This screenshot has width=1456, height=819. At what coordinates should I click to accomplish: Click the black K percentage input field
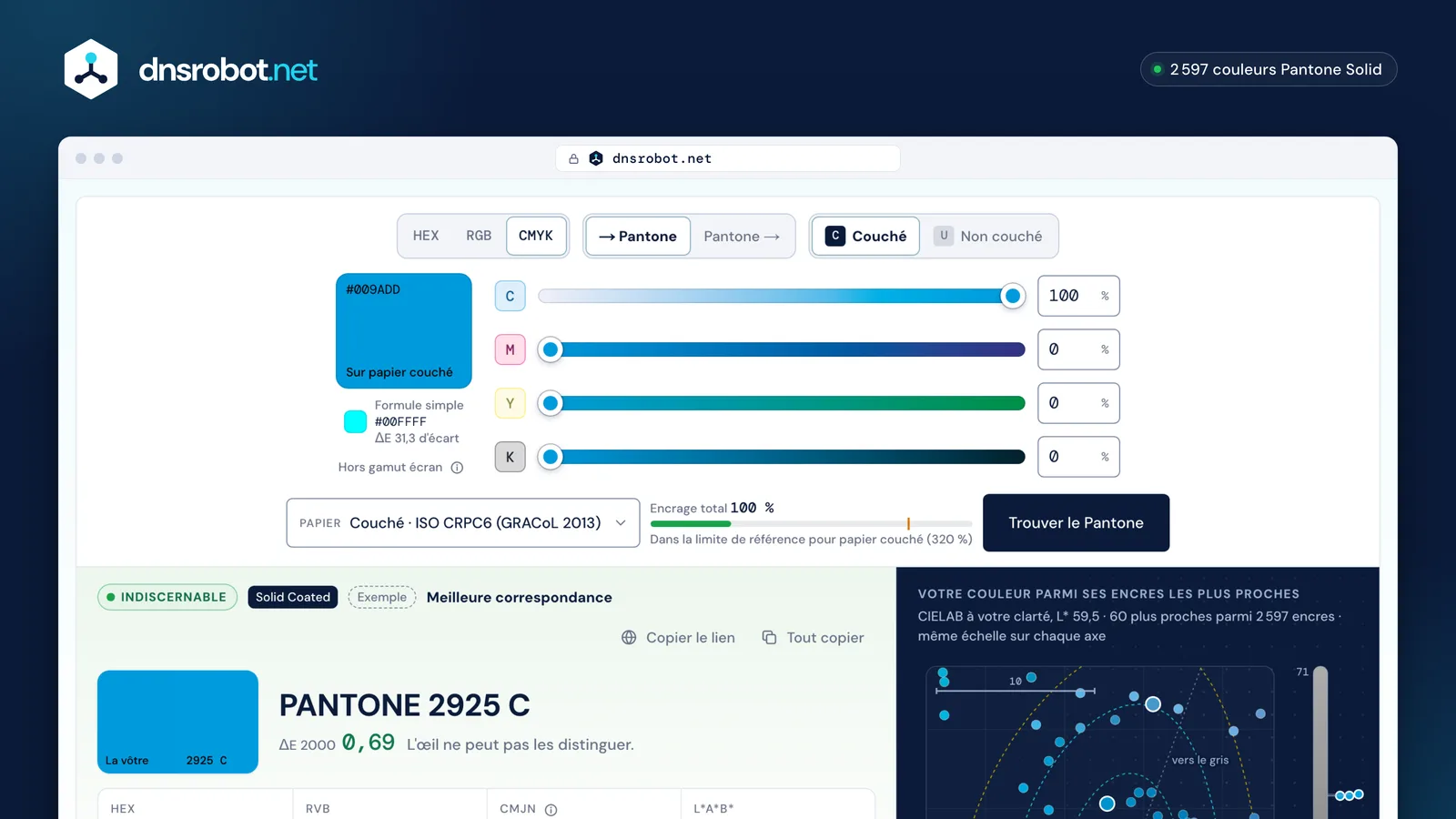tap(1078, 457)
